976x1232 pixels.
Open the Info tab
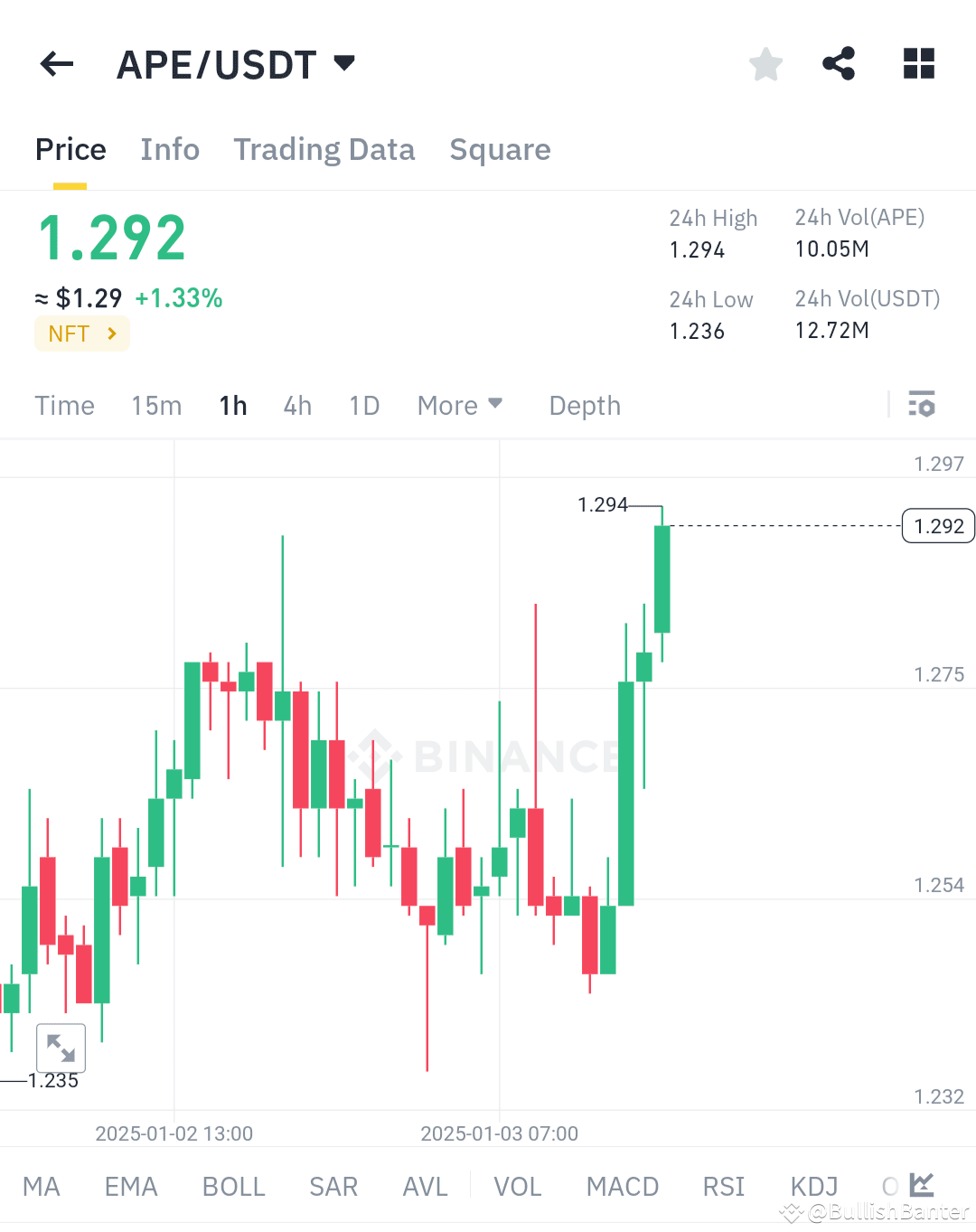[170, 149]
